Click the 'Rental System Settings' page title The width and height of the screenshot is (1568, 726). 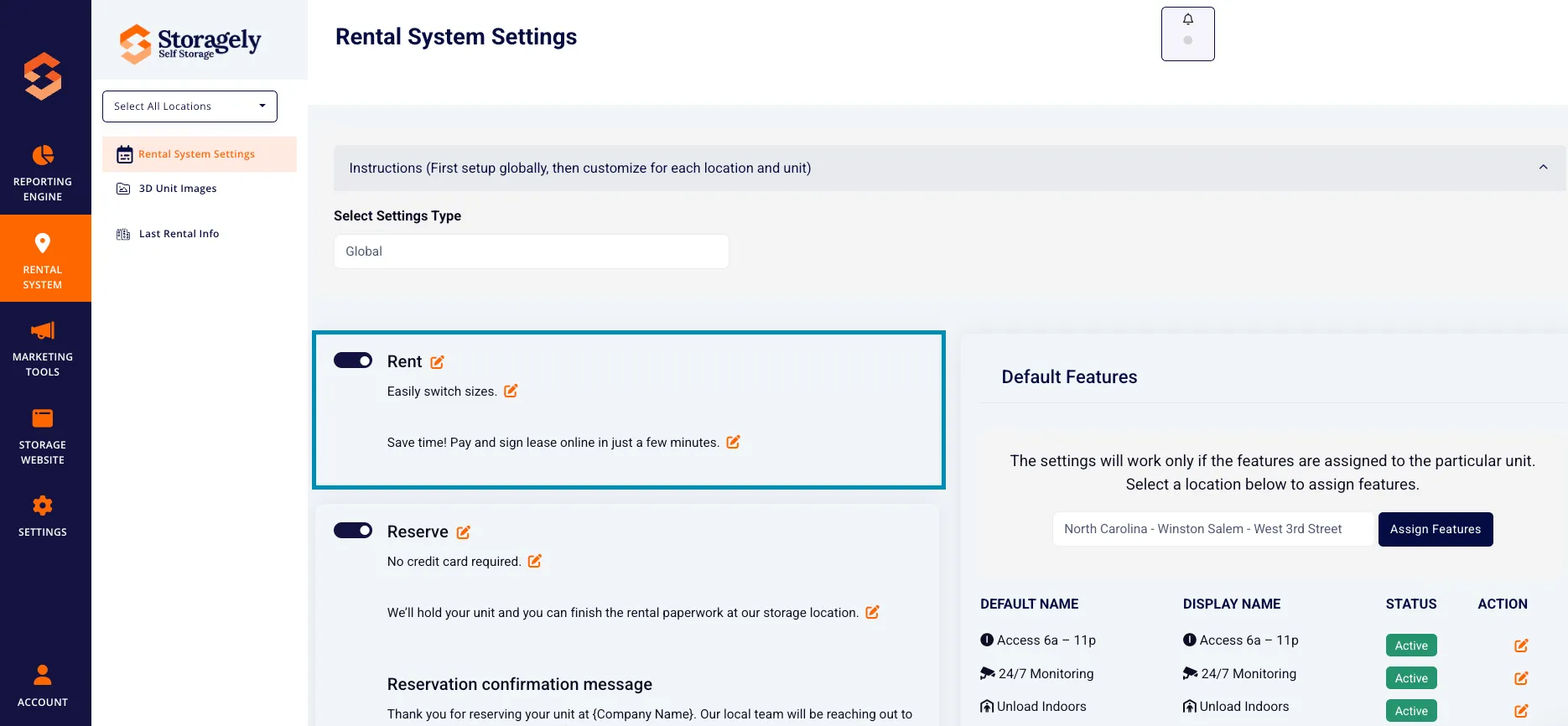(x=456, y=37)
